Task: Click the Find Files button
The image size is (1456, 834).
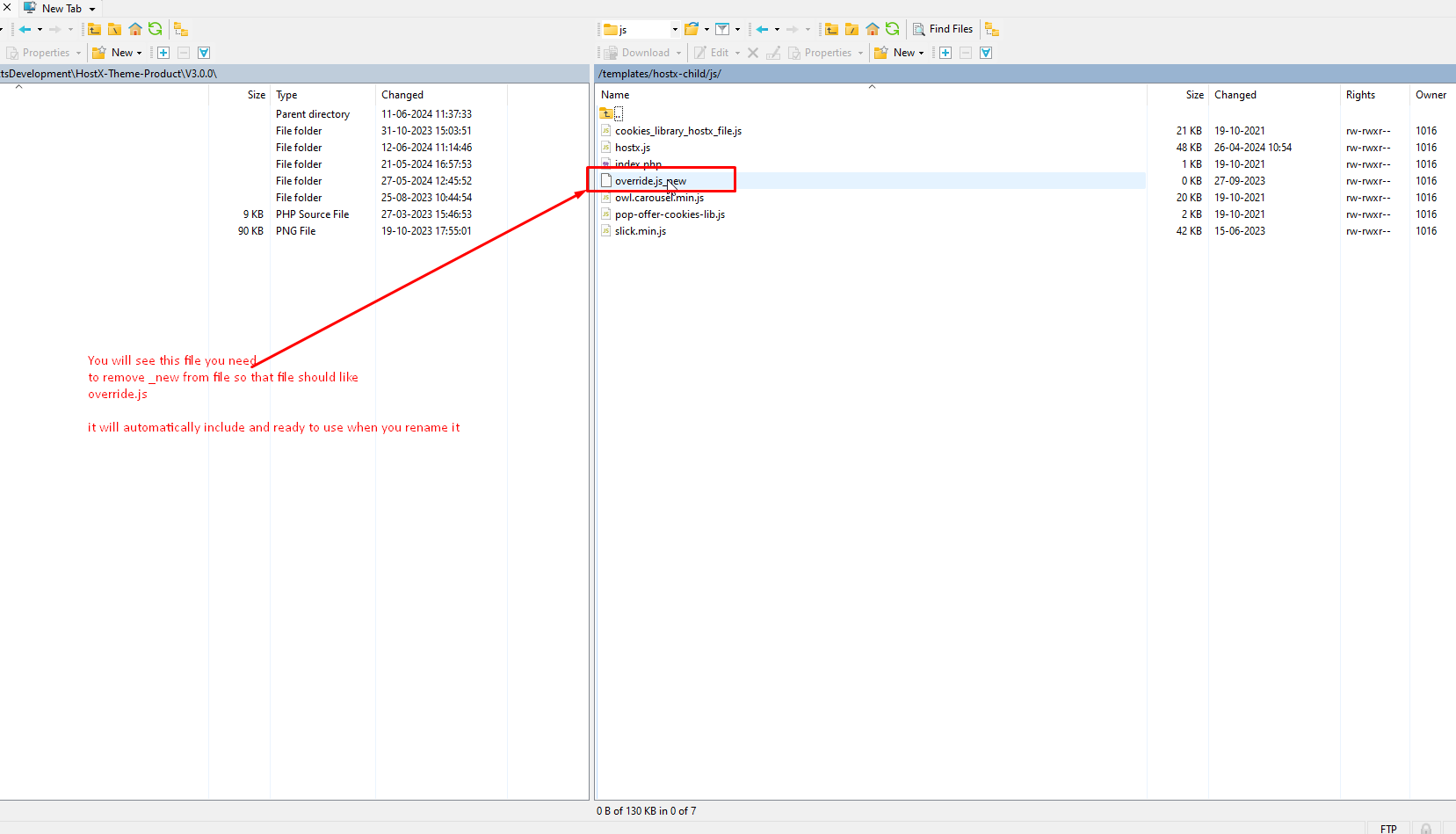Action: (x=943, y=29)
